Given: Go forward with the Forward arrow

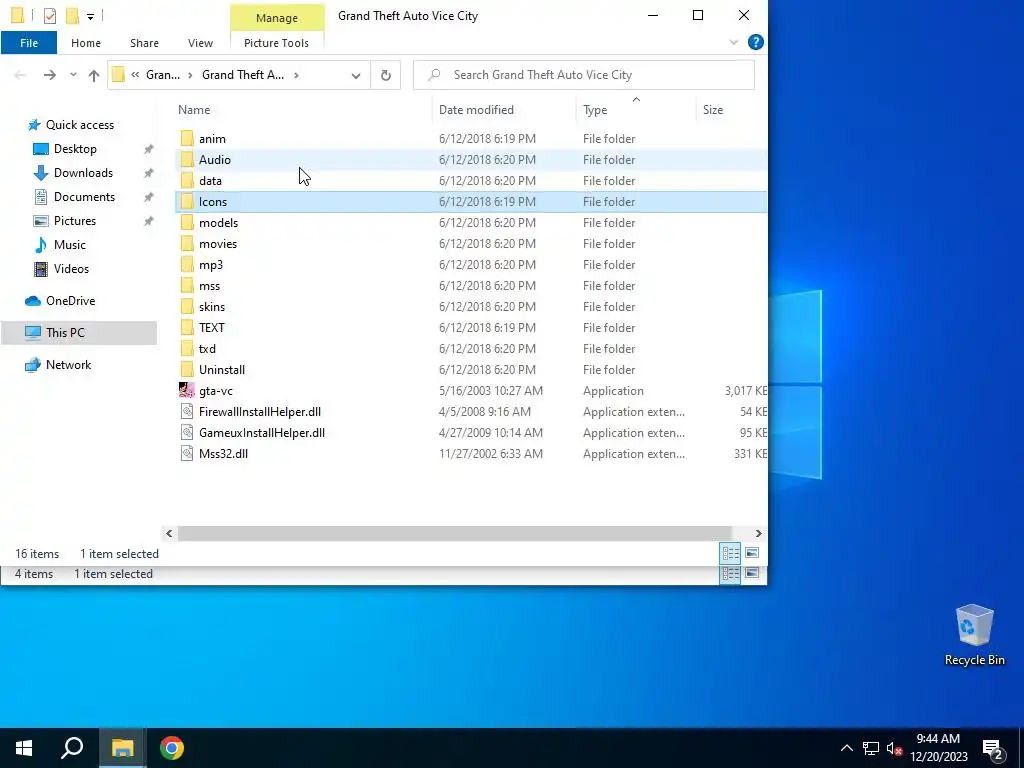Looking at the screenshot, I should pyautogui.click(x=50, y=75).
